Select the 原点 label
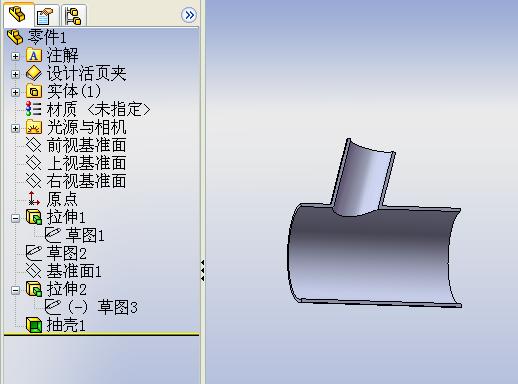This screenshot has width=518, height=384. coord(62,199)
